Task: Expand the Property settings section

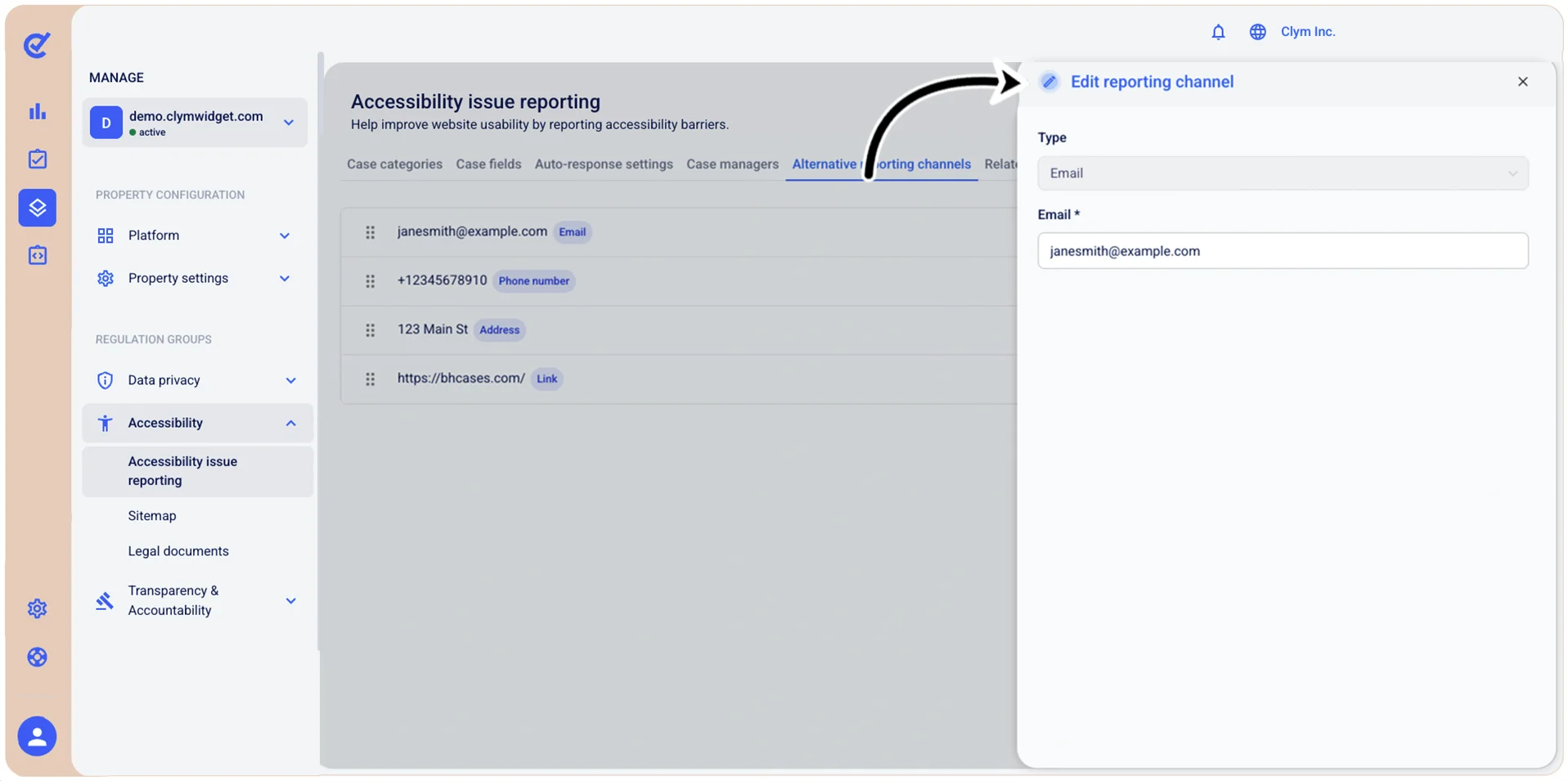Action: [195, 278]
